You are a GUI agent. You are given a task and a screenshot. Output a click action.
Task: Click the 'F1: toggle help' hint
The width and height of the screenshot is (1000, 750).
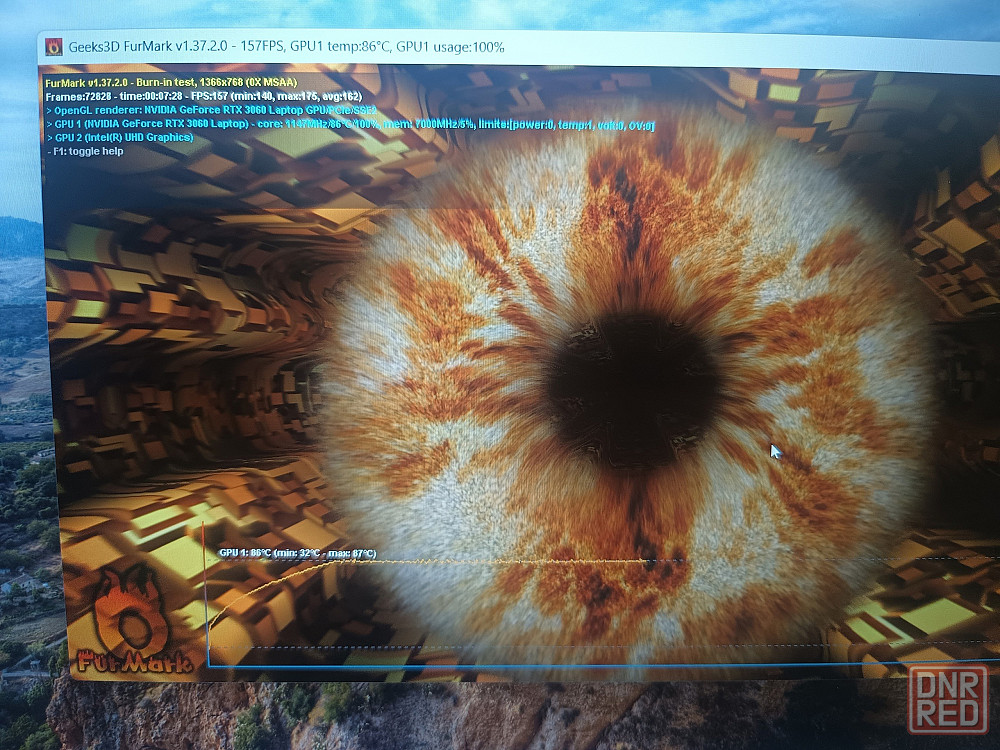[85, 151]
